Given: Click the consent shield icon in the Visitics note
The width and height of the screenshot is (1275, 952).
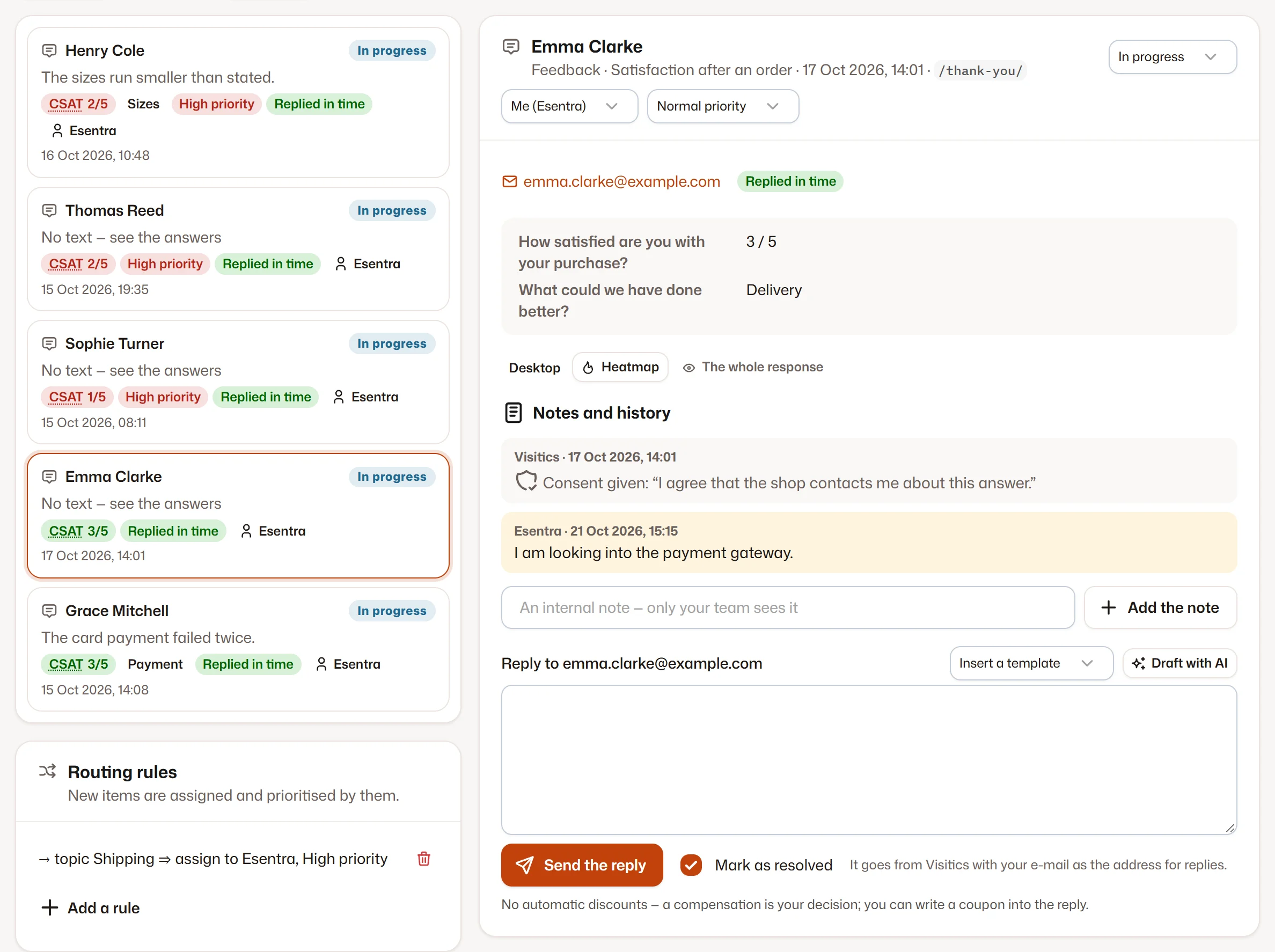Looking at the screenshot, I should [x=525, y=482].
